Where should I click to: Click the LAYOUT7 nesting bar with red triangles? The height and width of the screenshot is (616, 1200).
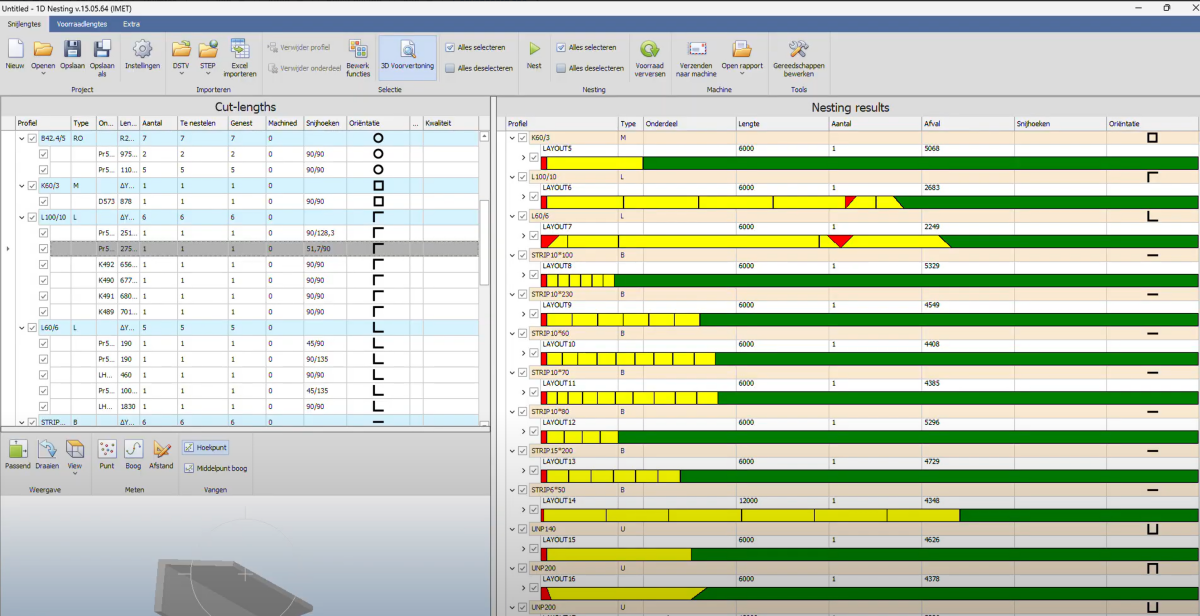click(x=870, y=241)
